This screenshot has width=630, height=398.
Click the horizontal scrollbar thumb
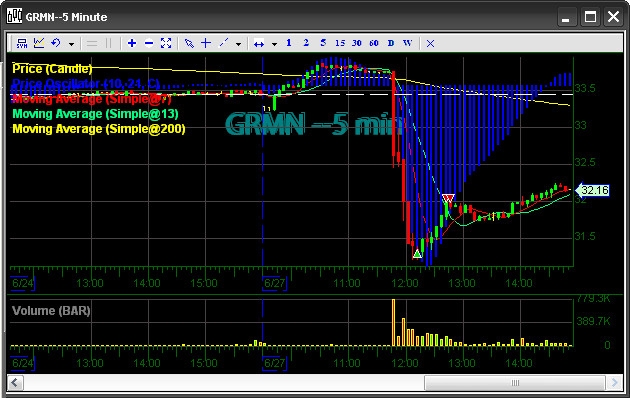click(x=515, y=383)
